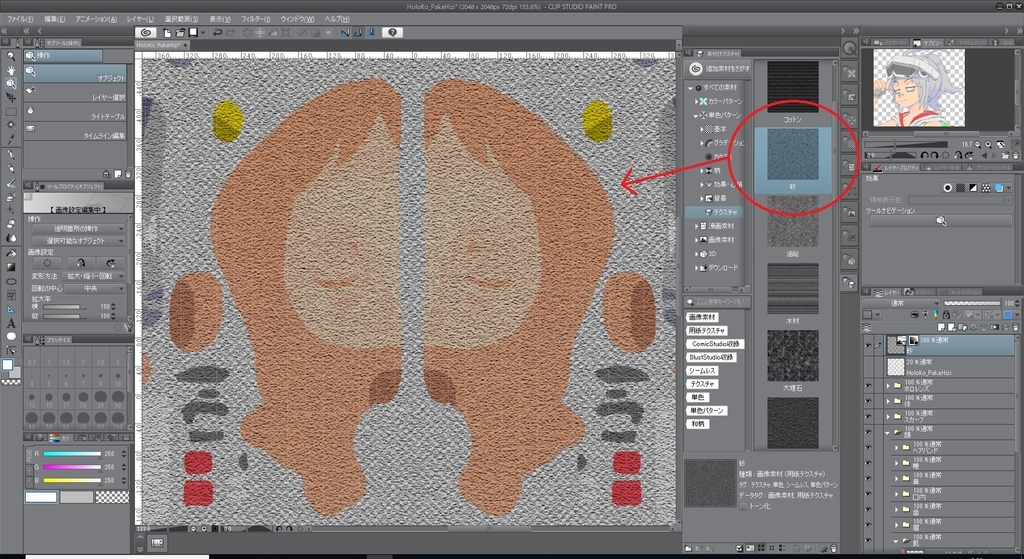This screenshot has width=1024, height=559.
Task: Delete the selected sub tool
Action: coord(127,174)
